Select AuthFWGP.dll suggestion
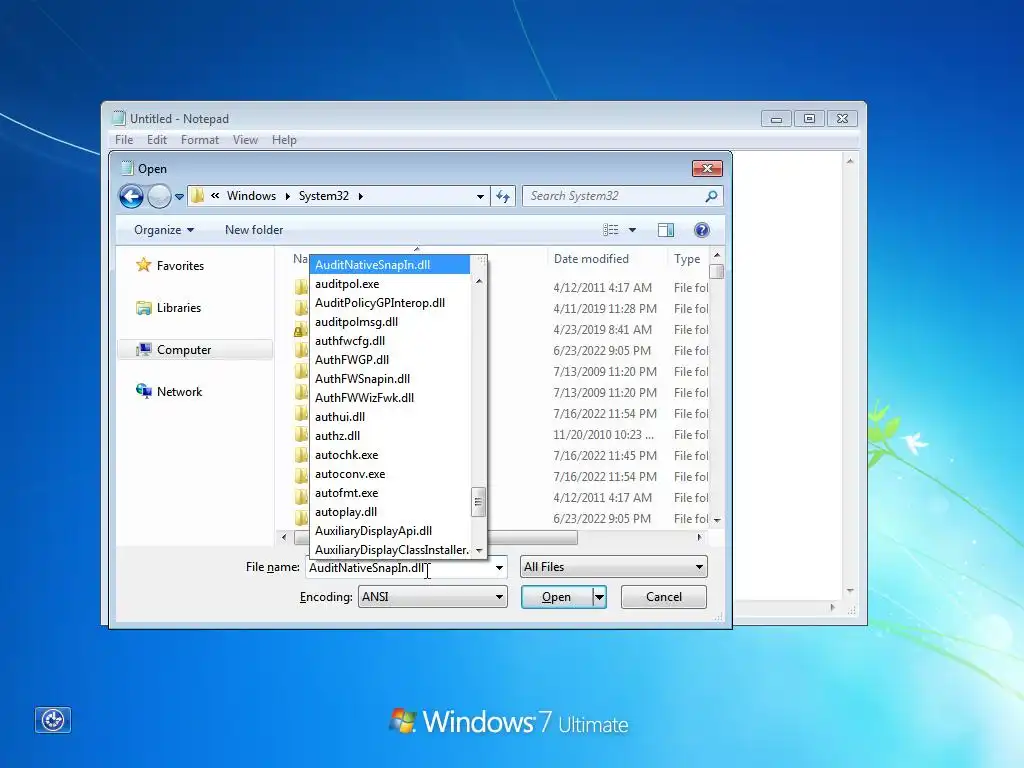 (390, 359)
